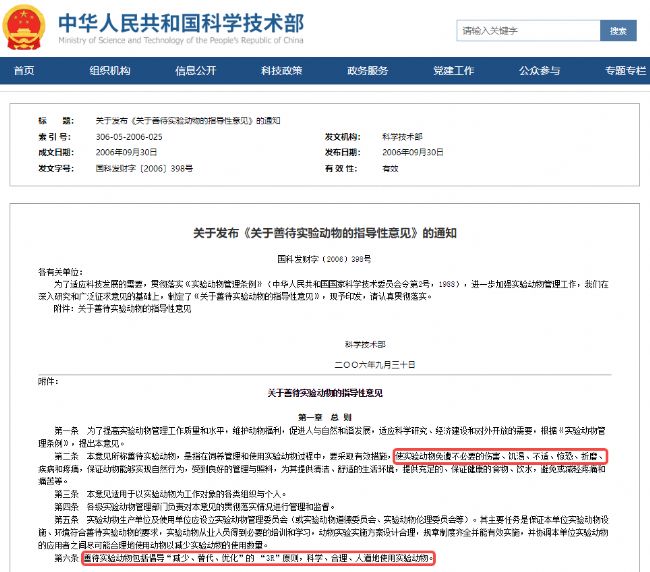Click the red-boxed text in 第二条

[500, 454]
